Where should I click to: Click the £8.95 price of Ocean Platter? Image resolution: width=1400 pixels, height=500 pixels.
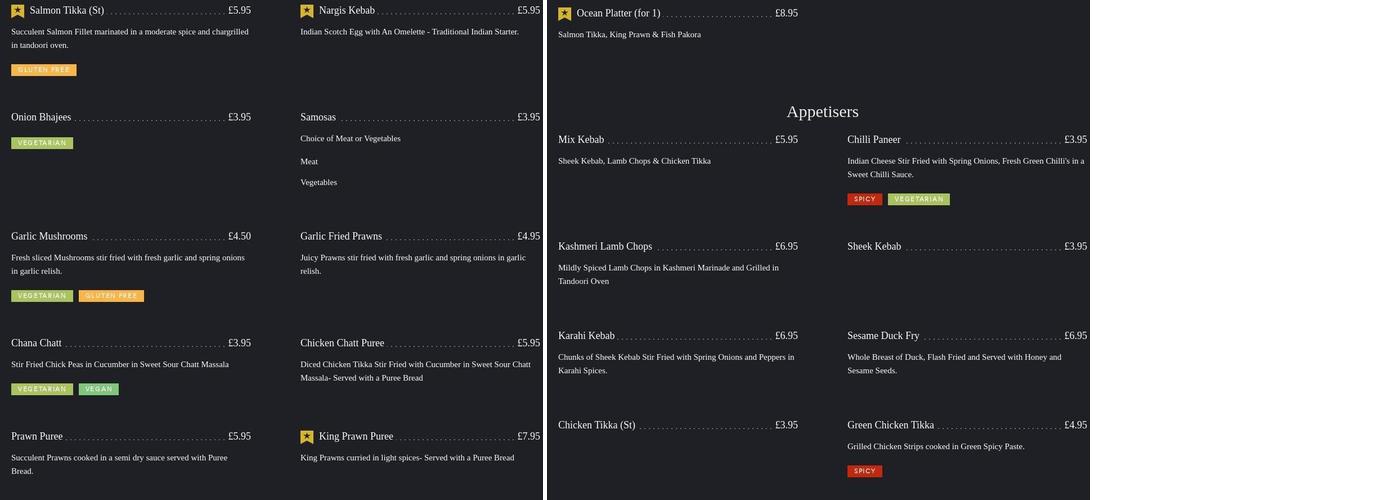coord(786,14)
